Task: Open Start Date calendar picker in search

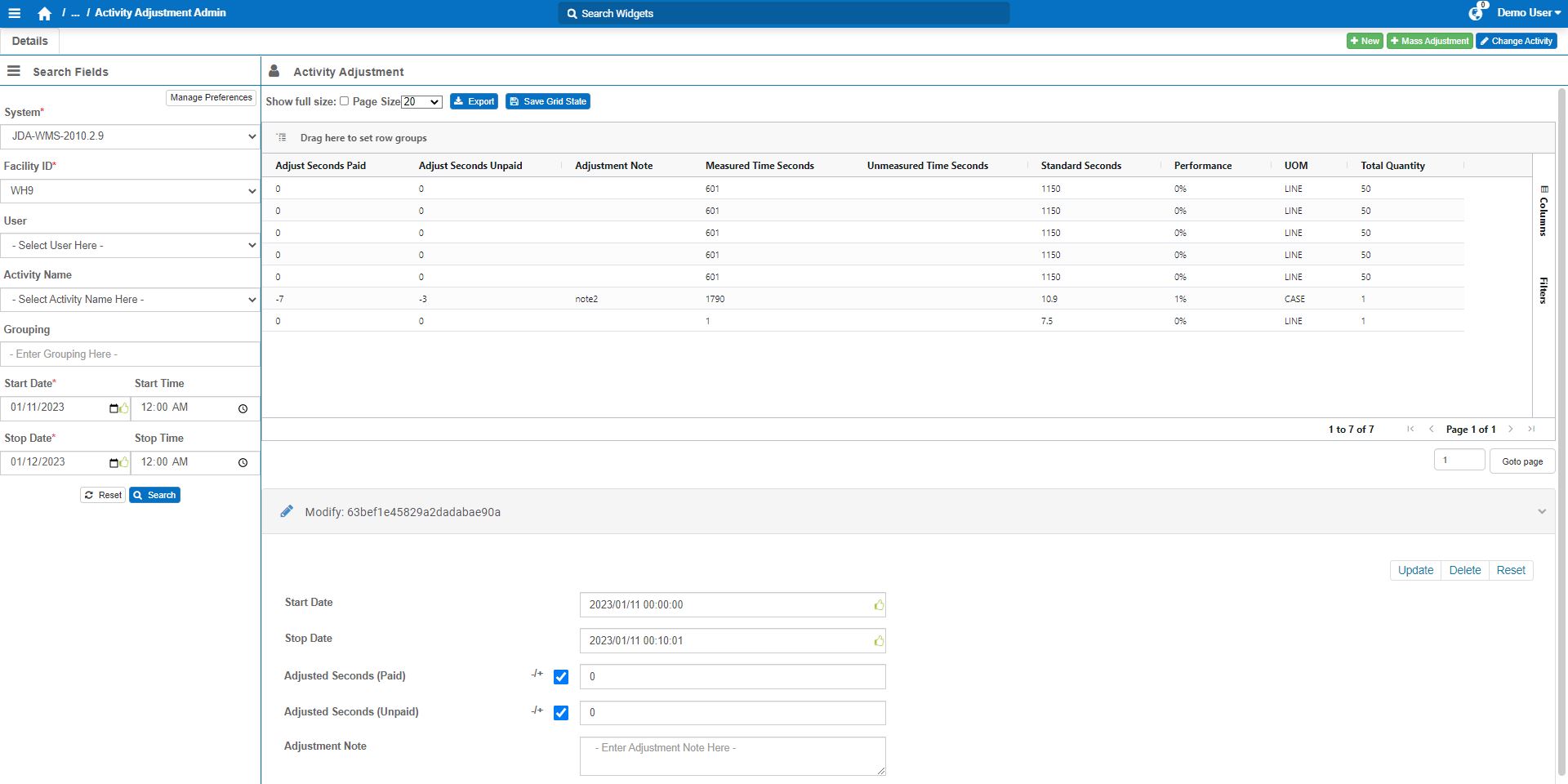Action: (114, 408)
